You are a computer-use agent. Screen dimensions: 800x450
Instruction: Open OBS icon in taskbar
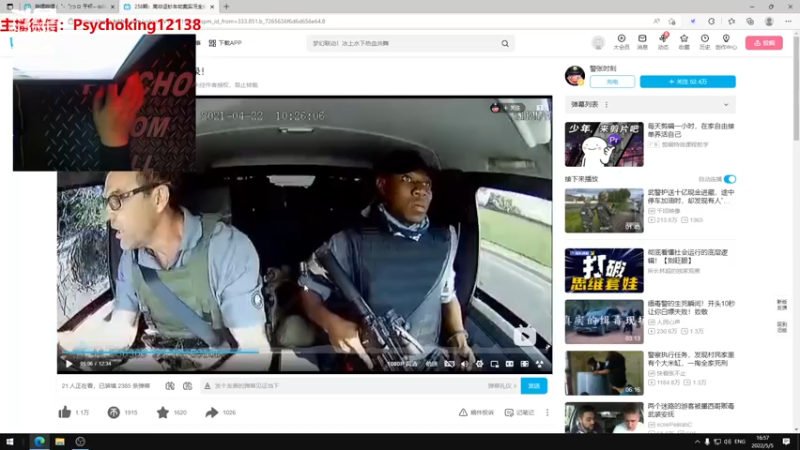(80, 441)
